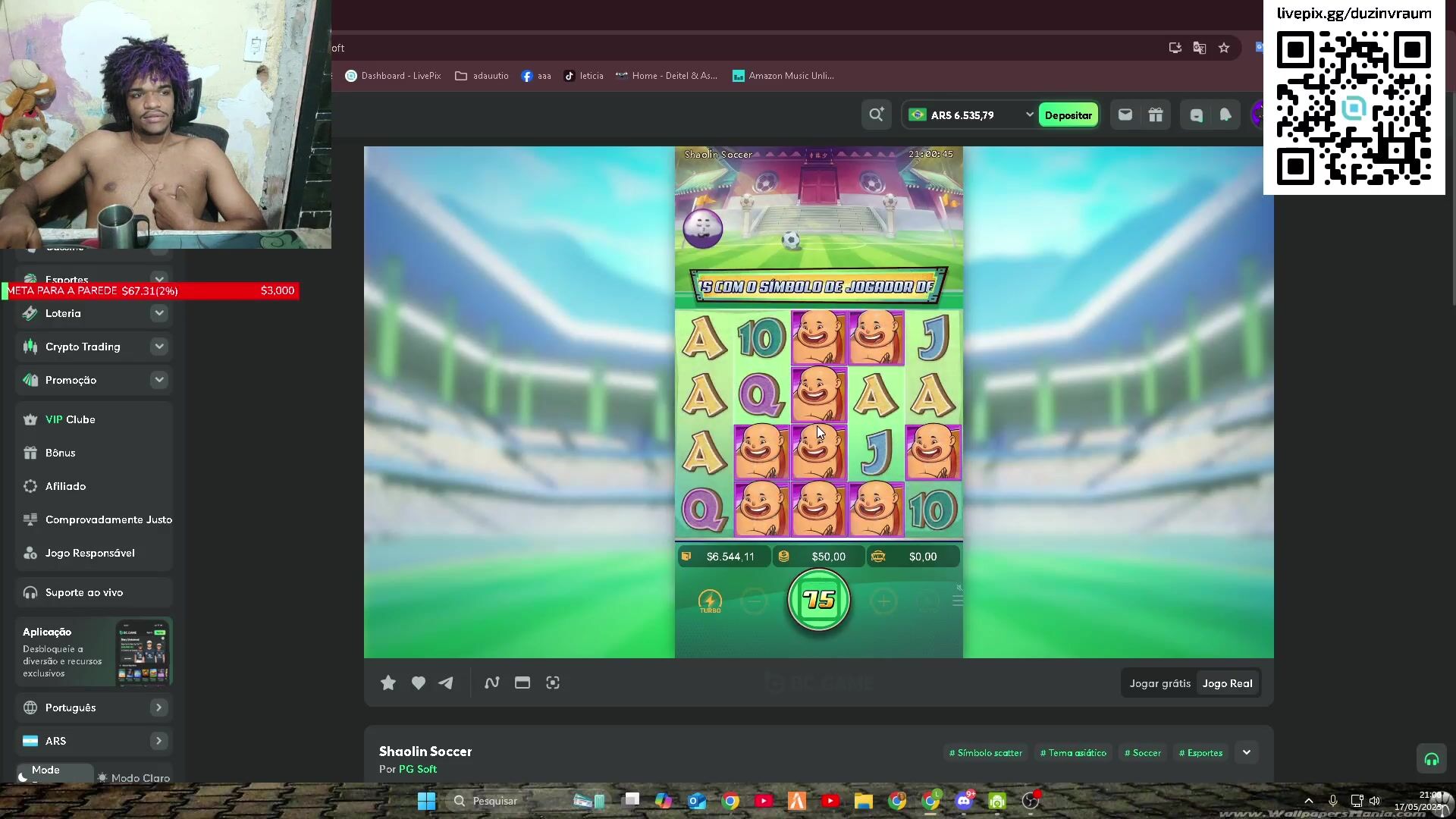Click the $6.544,11 wallet balance box
The width and height of the screenshot is (1456, 819).
(x=723, y=557)
